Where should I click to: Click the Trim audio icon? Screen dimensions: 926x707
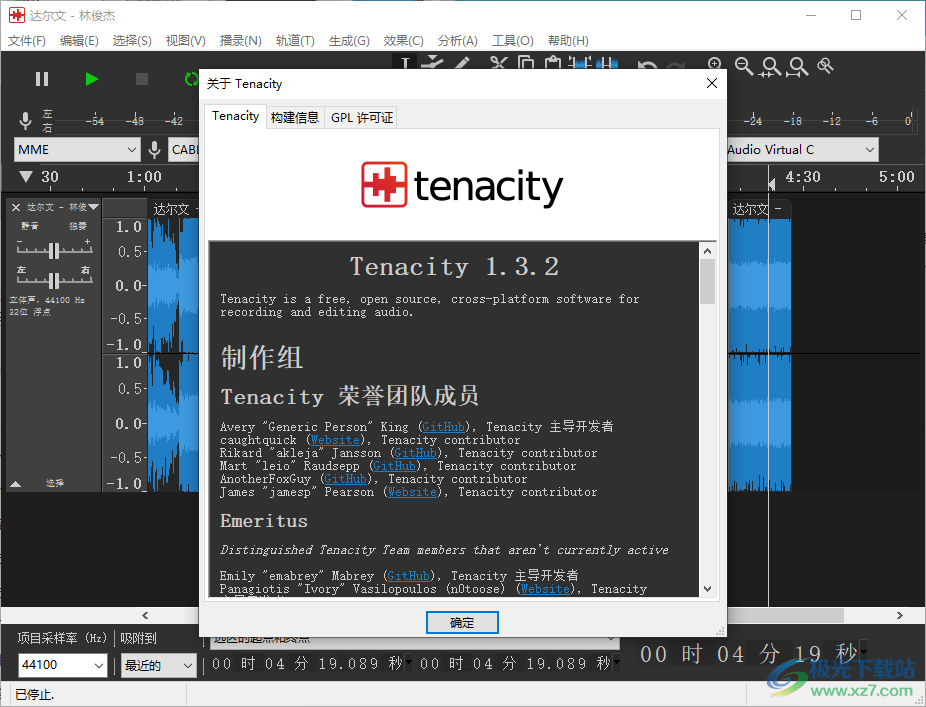pyautogui.click(x=580, y=63)
